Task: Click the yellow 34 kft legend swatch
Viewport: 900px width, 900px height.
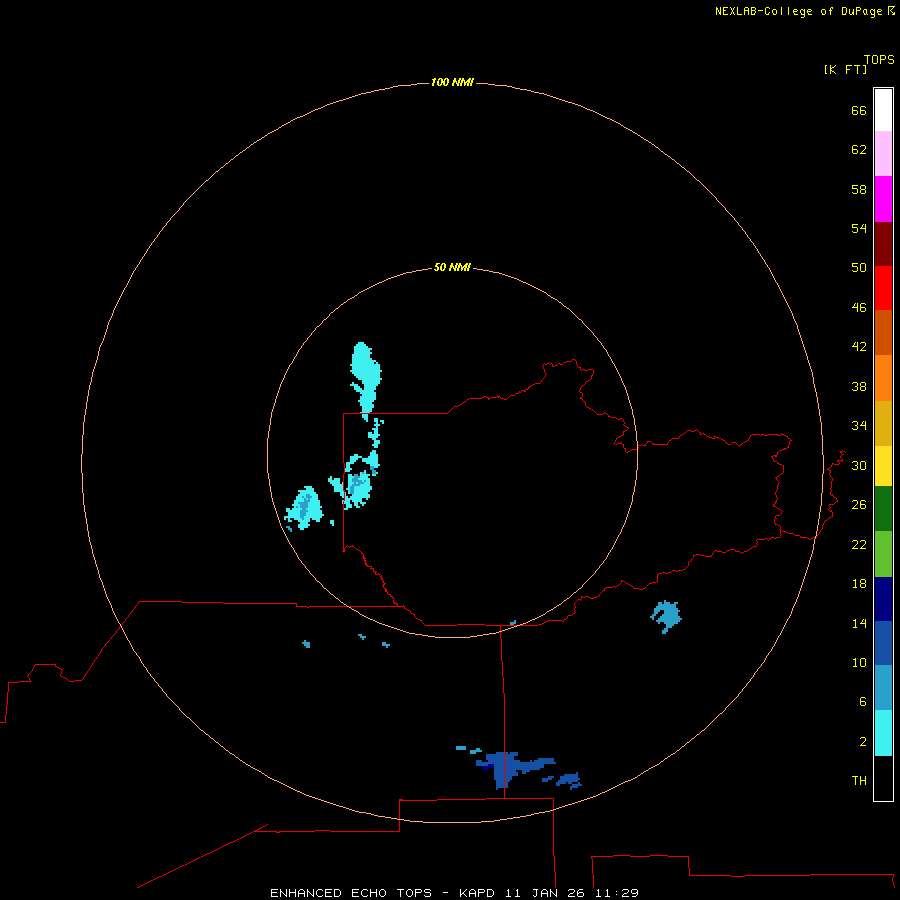Action: [x=883, y=465]
